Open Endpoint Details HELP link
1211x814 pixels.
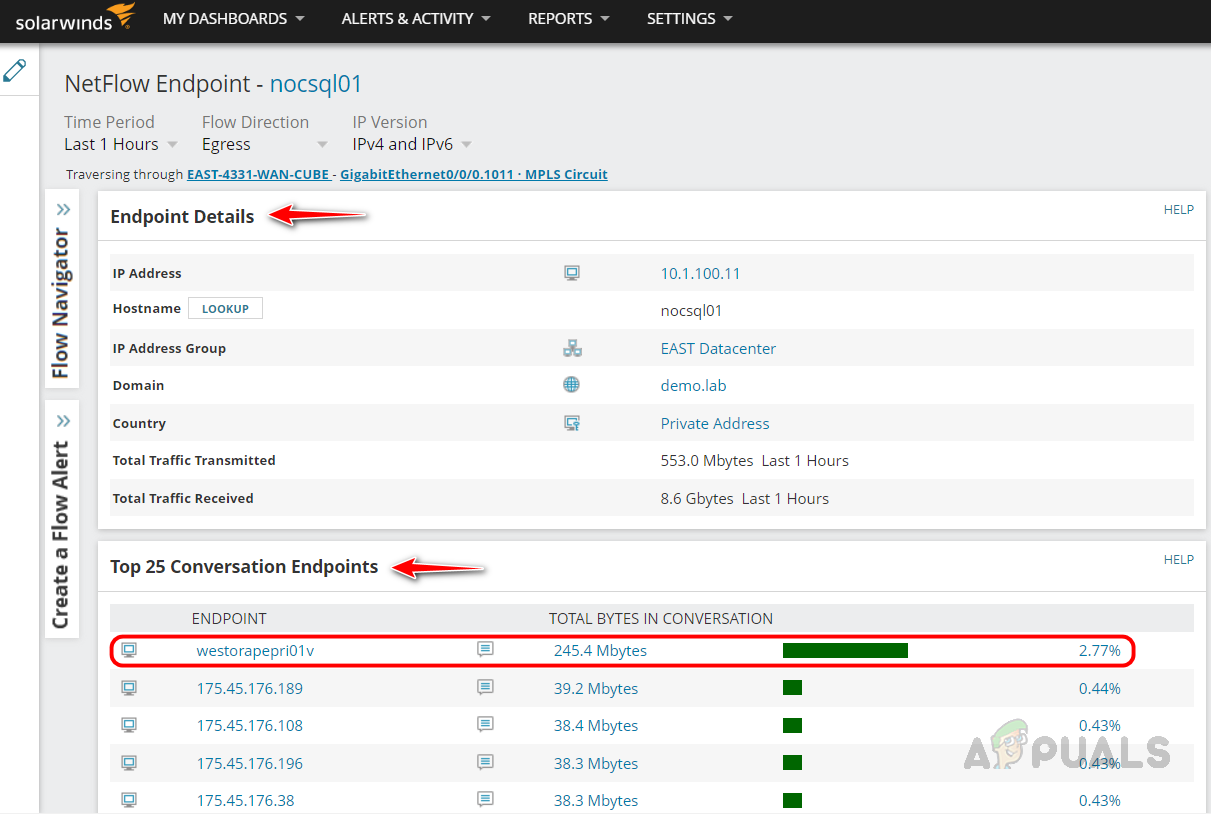tap(1178, 210)
